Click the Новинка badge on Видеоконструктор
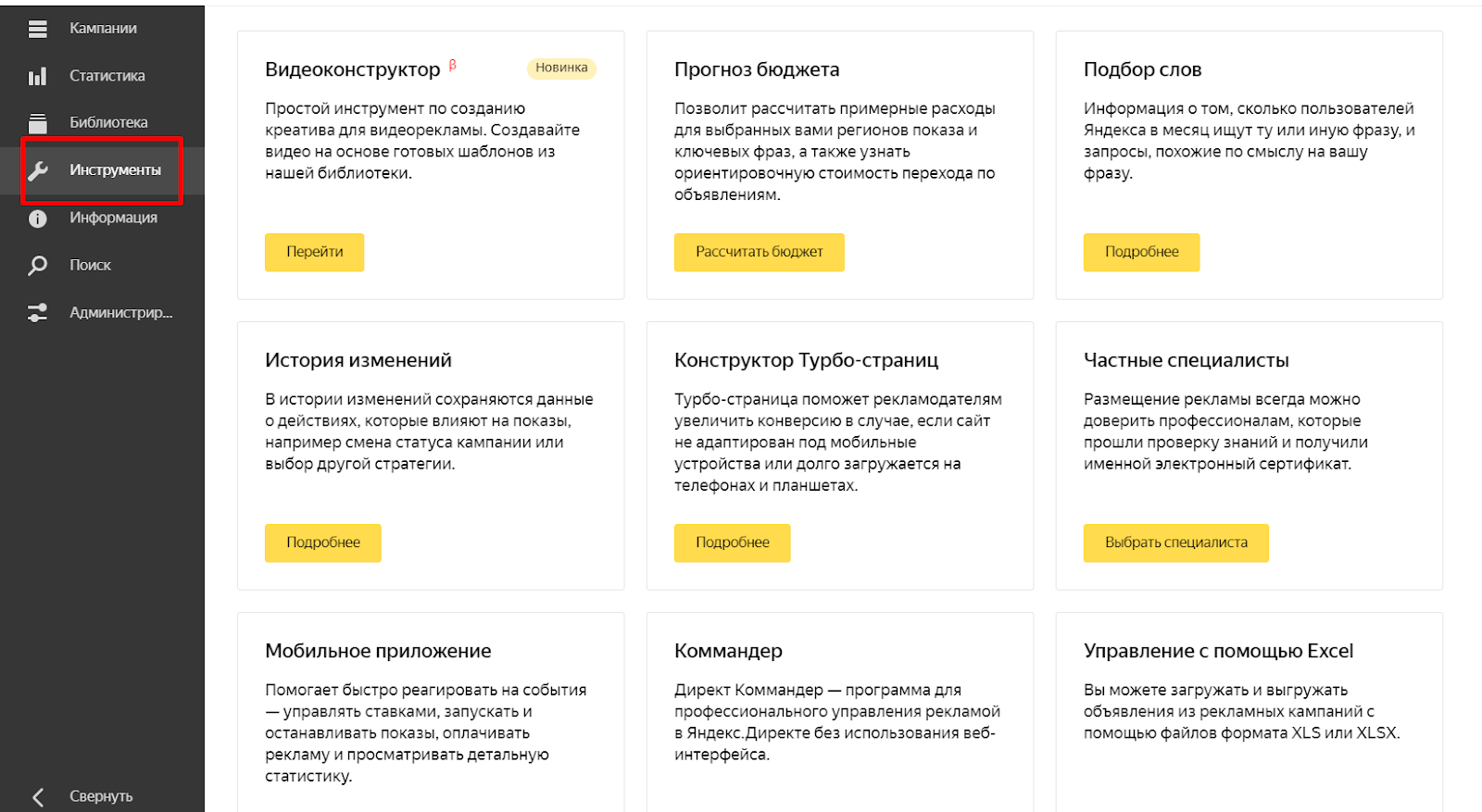Image resolution: width=1482 pixels, height=812 pixels. click(561, 68)
